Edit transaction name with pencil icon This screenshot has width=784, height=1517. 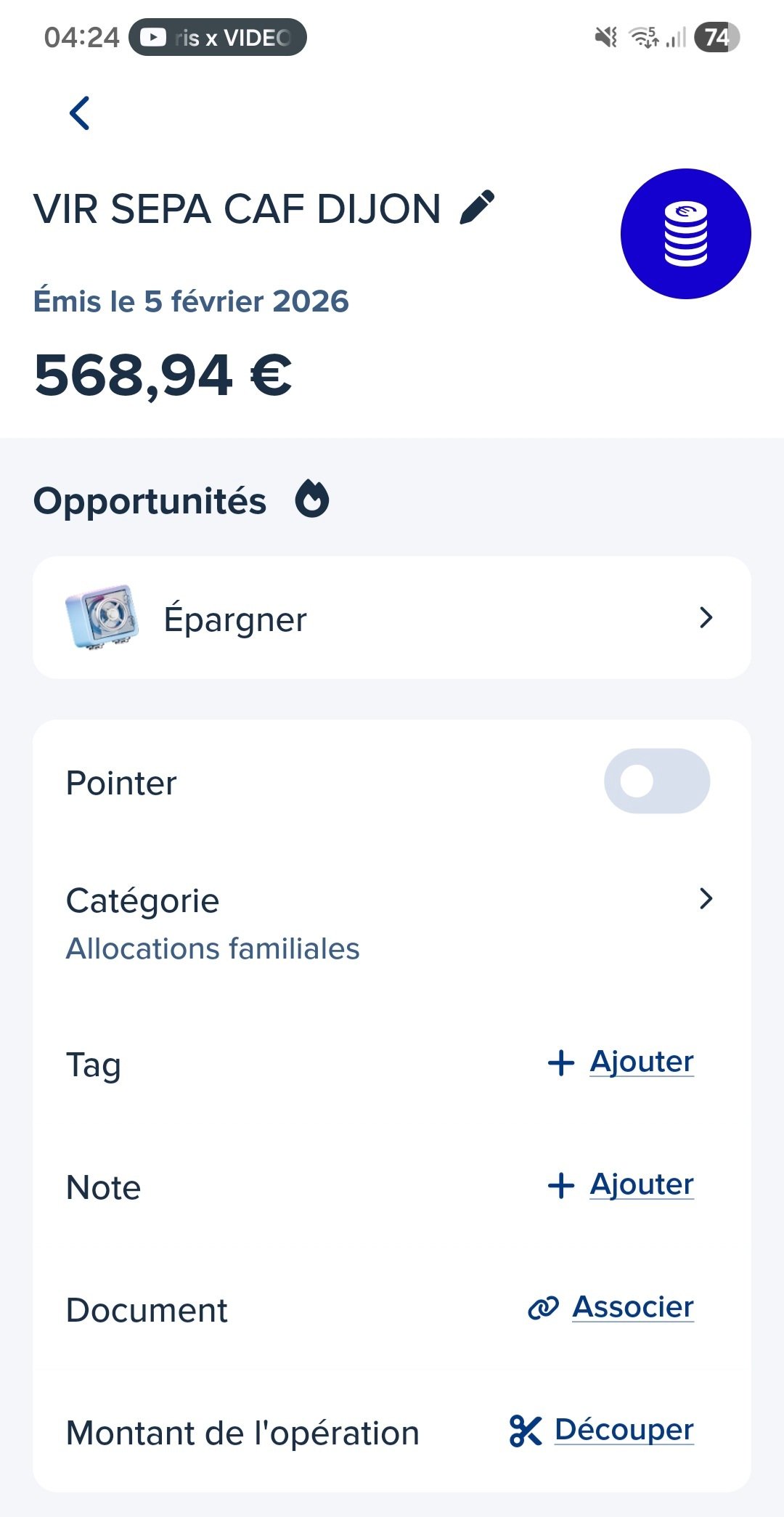[478, 208]
